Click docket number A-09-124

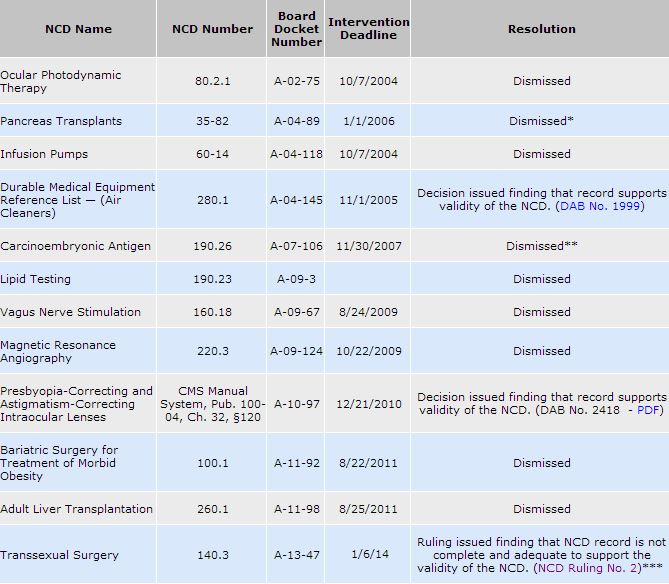click(x=297, y=351)
